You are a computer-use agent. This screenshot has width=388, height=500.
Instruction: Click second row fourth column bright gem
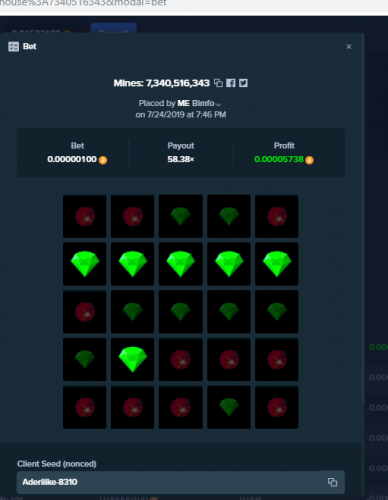(229, 264)
